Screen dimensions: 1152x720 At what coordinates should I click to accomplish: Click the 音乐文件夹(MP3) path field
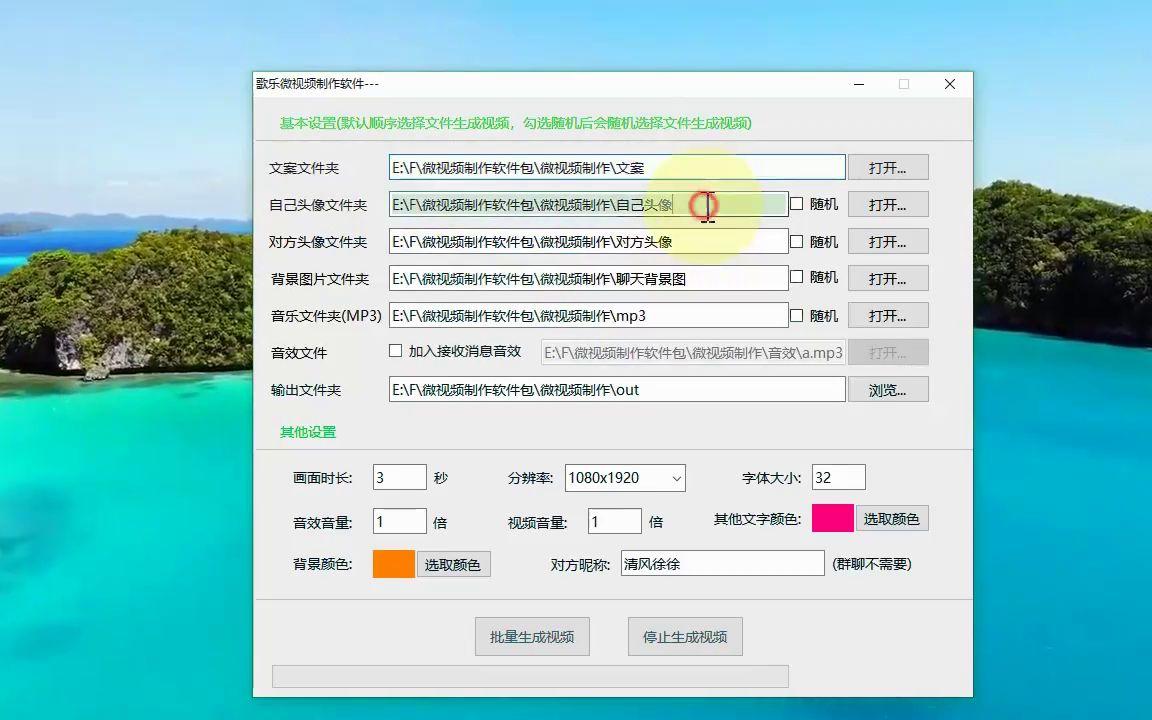[588, 316]
